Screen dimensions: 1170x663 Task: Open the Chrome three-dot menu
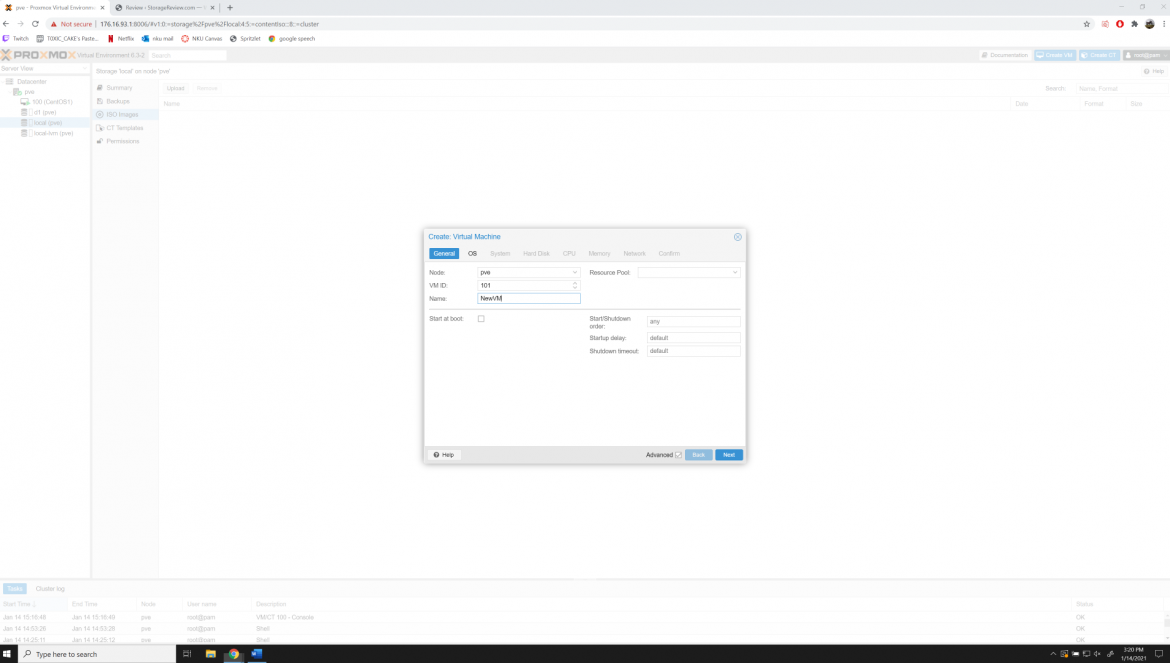(x=1163, y=24)
